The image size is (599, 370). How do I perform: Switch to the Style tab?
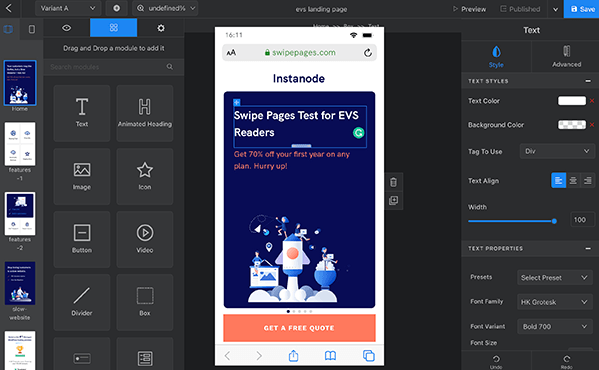point(496,57)
